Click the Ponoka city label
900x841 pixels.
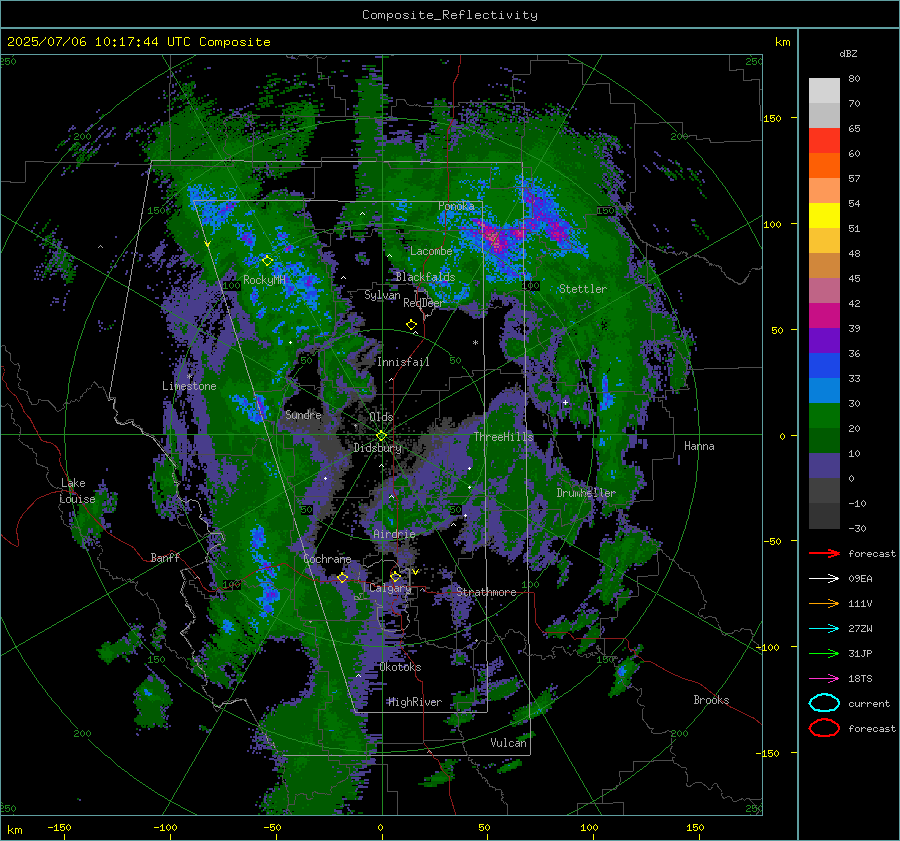point(456,206)
